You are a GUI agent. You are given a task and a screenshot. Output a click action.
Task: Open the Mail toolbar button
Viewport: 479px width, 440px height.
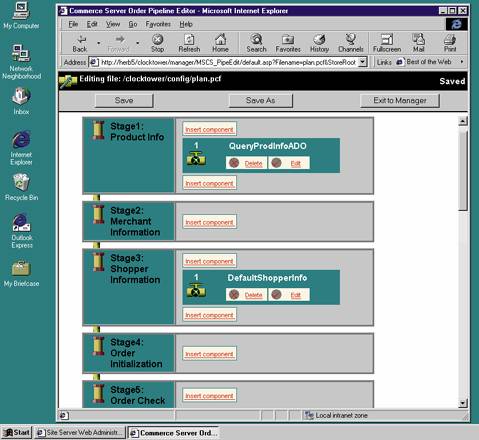[418, 43]
